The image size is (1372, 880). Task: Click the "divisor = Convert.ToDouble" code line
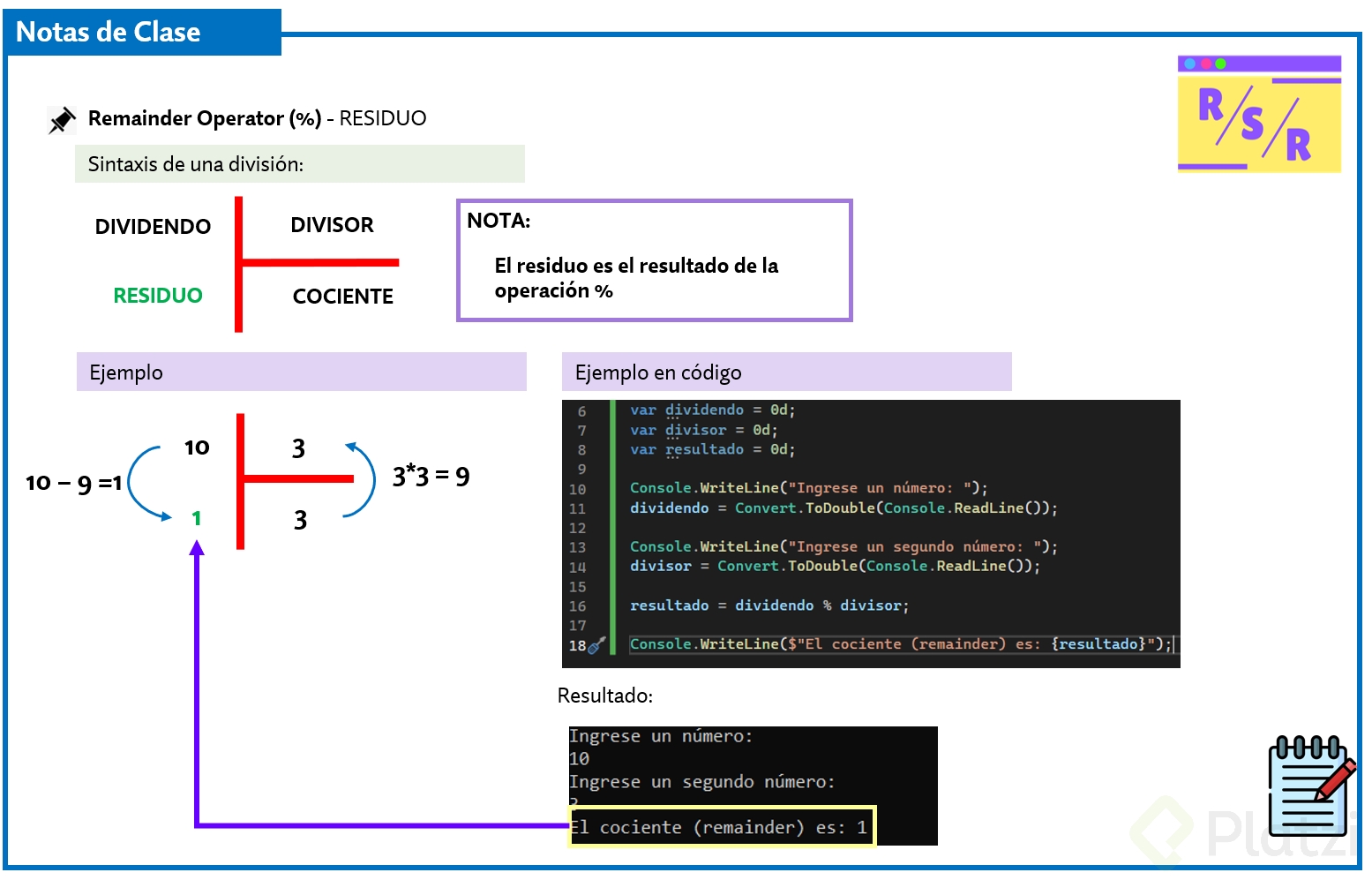[835, 567]
